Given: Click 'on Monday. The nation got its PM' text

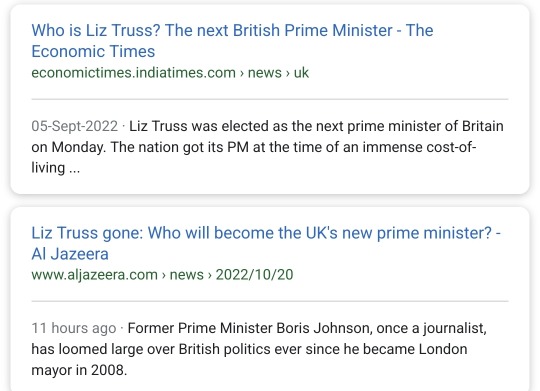Looking at the screenshot, I should [140, 147].
